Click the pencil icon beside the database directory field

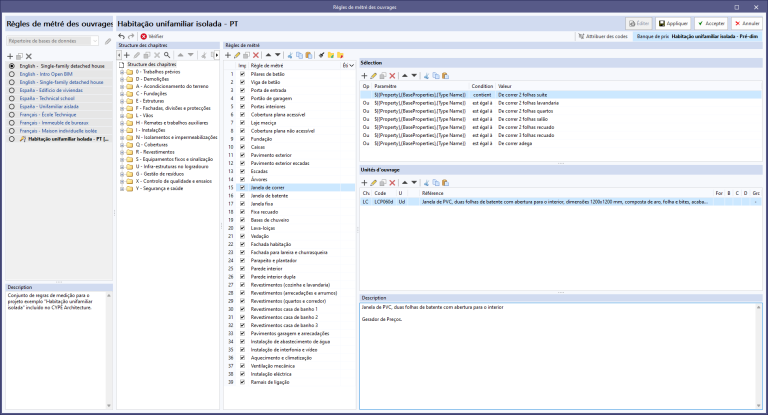coord(108,41)
